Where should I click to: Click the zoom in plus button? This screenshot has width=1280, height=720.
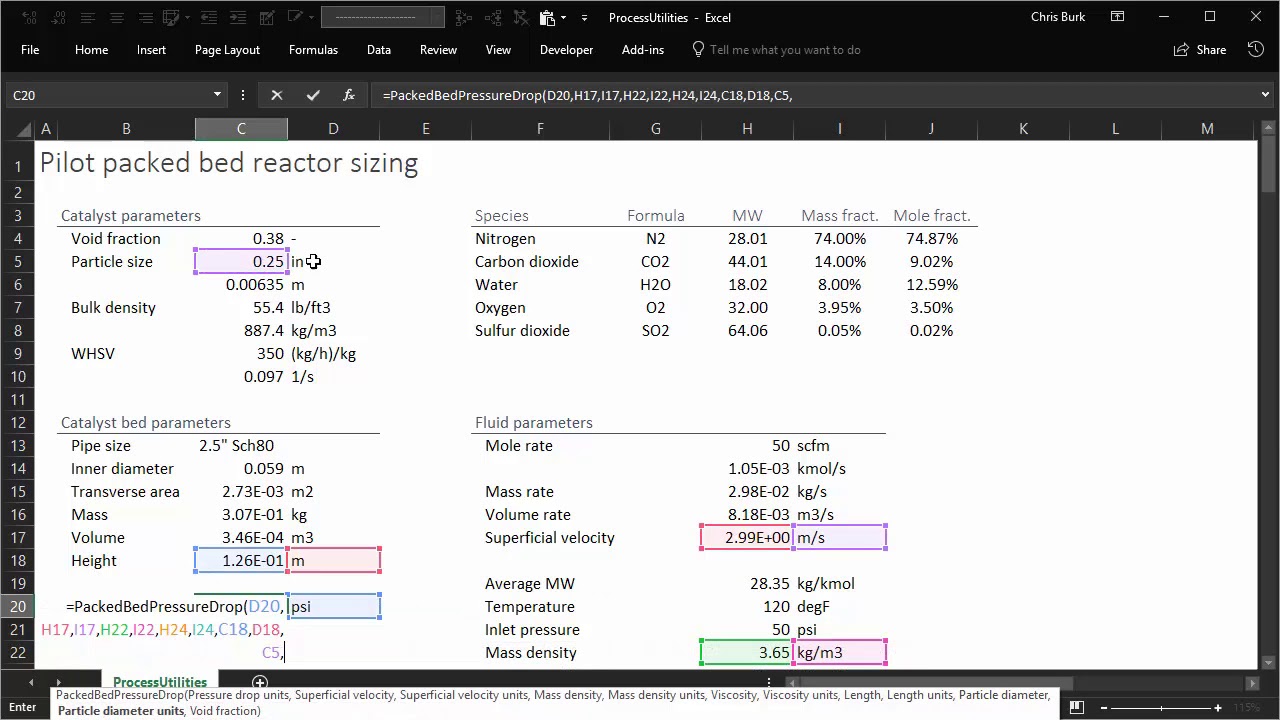[x=1217, y=708]
